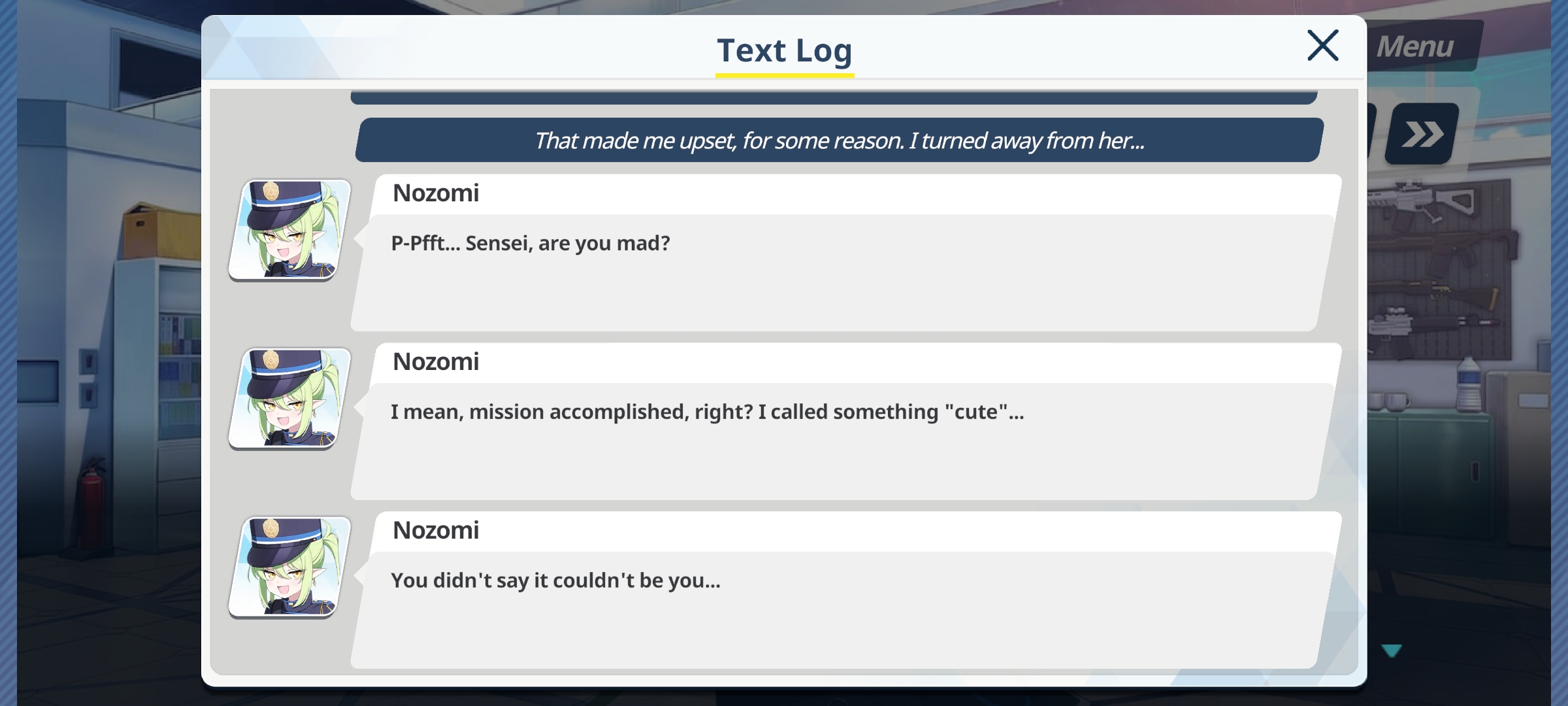Click Nozomi's portrait beside "are you mad?"

pyautogui.click(x=289, y=230)
